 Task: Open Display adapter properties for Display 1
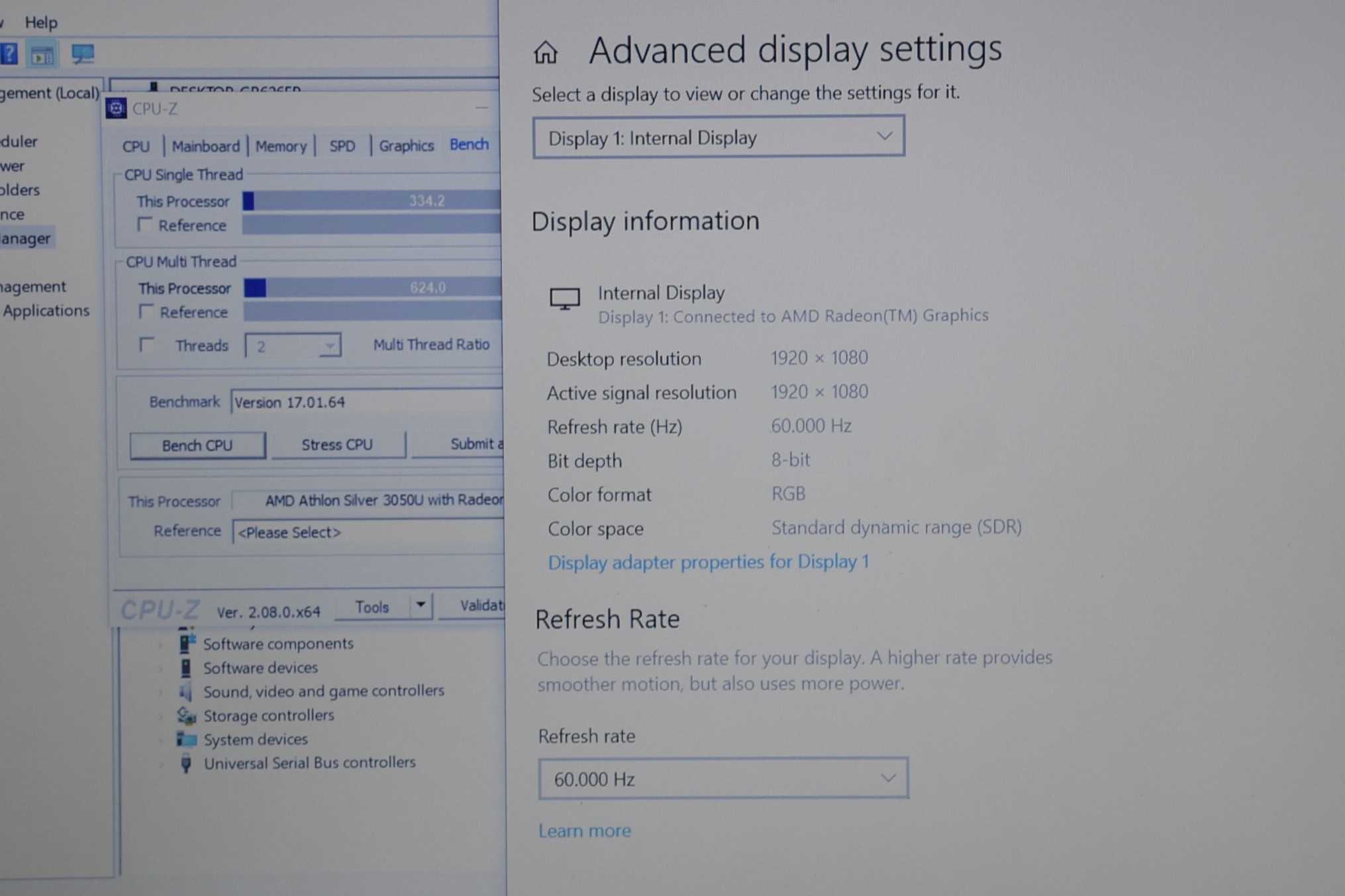[x=708, y=562]
